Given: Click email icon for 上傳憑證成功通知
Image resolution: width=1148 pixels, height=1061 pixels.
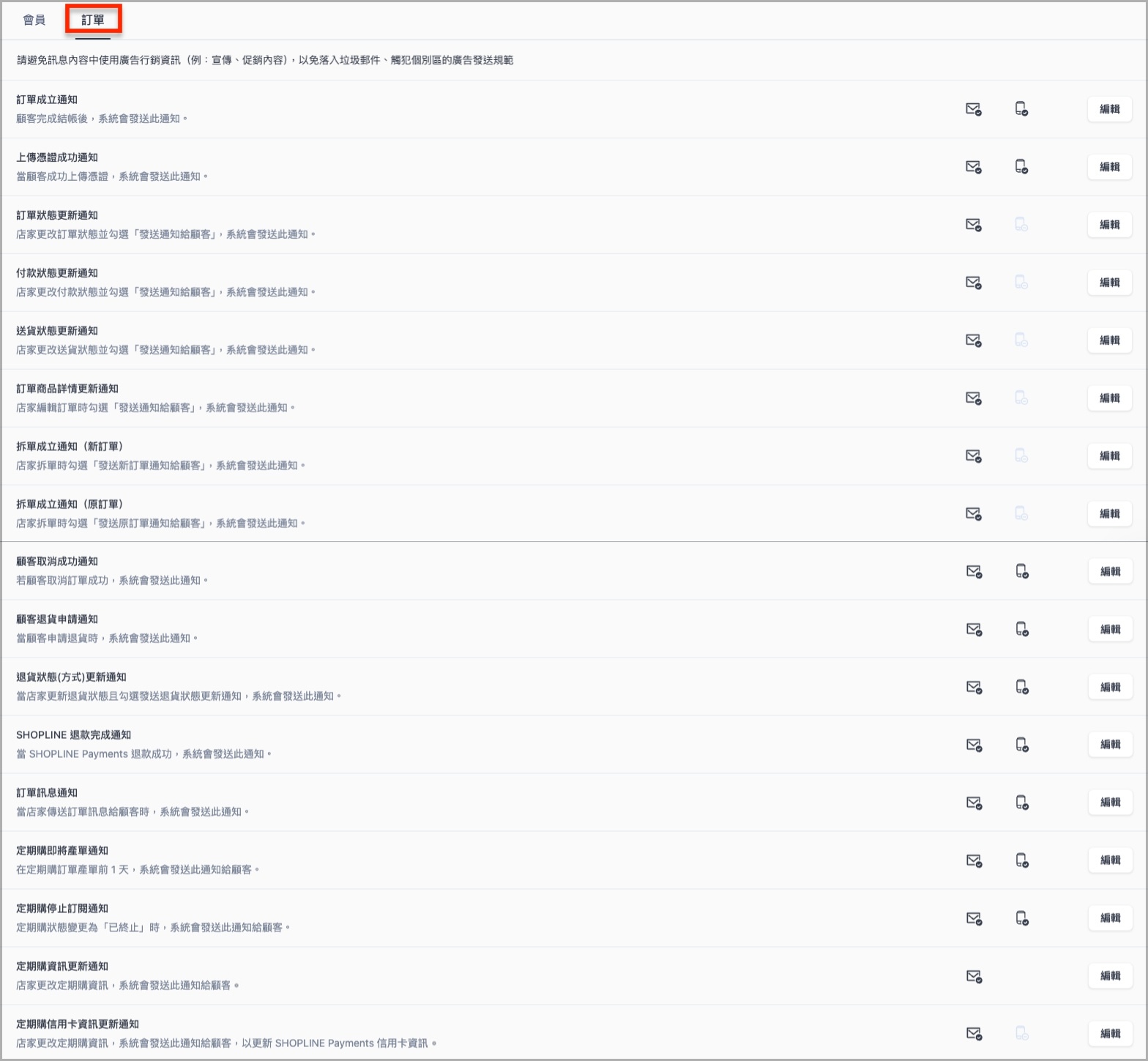Looking at the screenshot, I should pyautogui.click(x=973, y=167).
